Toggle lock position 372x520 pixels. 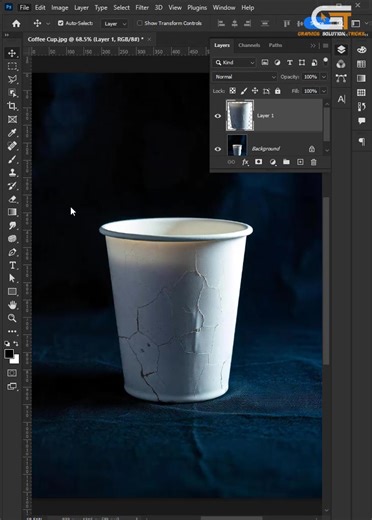(255, 91)
